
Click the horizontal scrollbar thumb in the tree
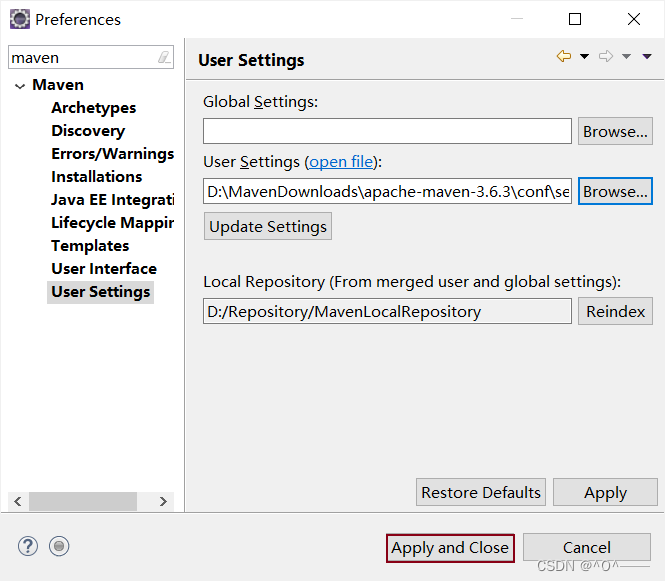coord(83,501)
